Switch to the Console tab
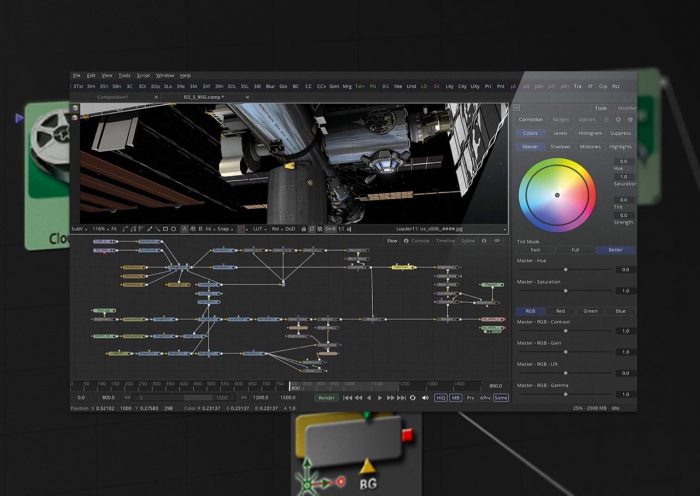This screenshot has height=496, width=700. coord(420,240)
